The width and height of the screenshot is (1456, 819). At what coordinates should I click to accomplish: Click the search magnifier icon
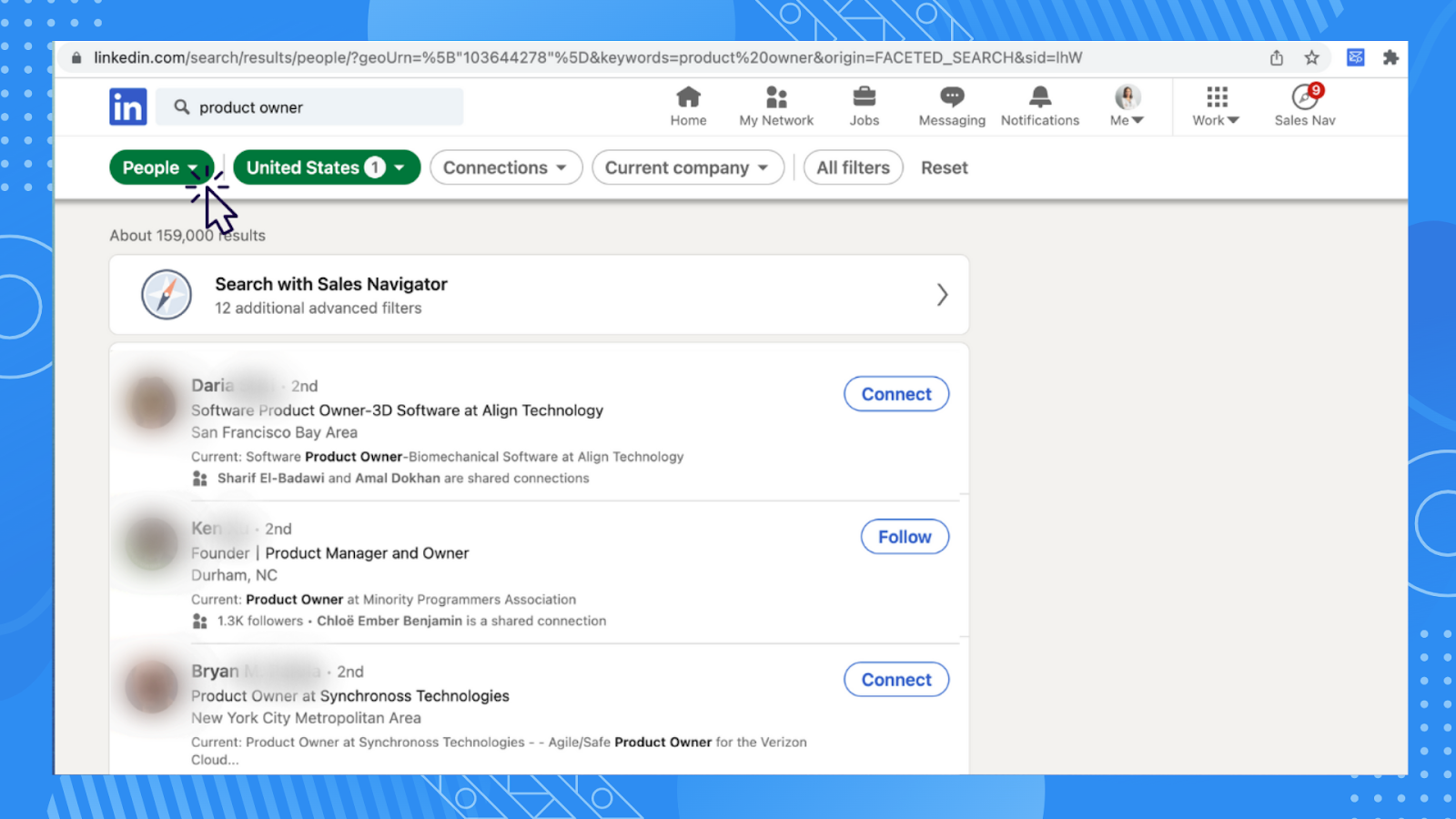(182, 106)
